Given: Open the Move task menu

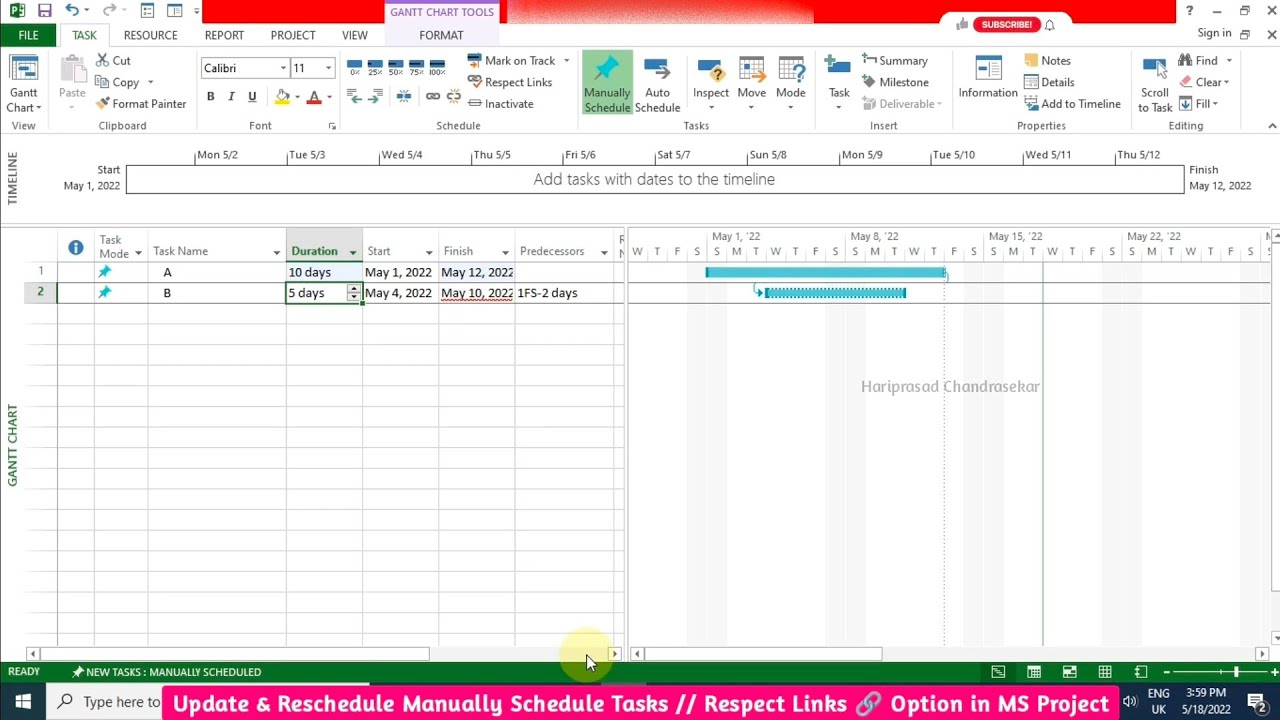Looking at the screenshot, I should [x=751, y=85].
